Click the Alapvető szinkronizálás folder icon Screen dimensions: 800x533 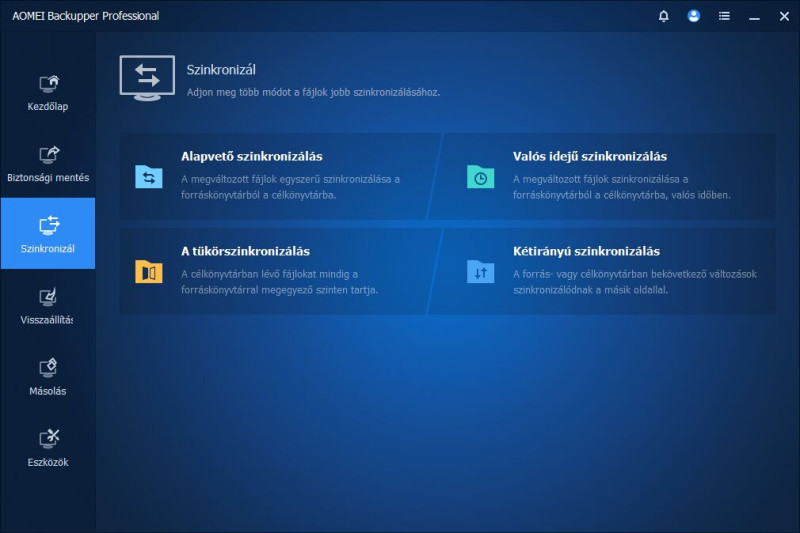tap(148, 177)
